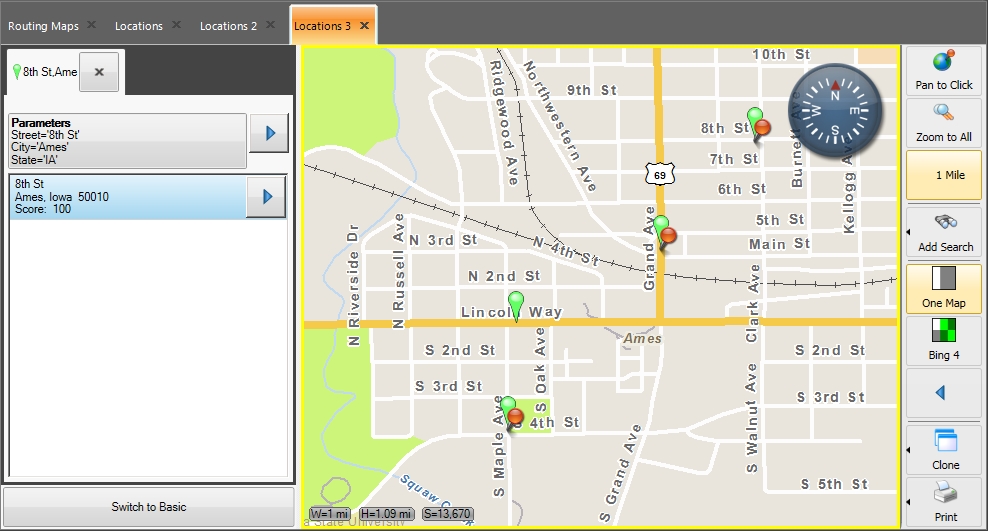Click the Switch to Basic button
Image resolution: width=988 pixels, height=531 pixels.
148,507
